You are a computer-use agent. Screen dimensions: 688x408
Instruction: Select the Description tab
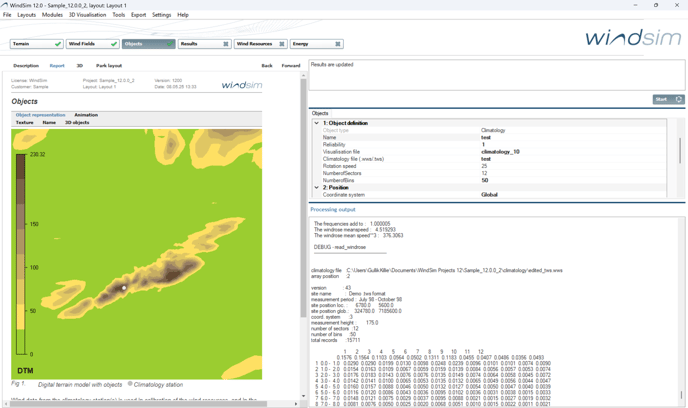coord(26,66)
